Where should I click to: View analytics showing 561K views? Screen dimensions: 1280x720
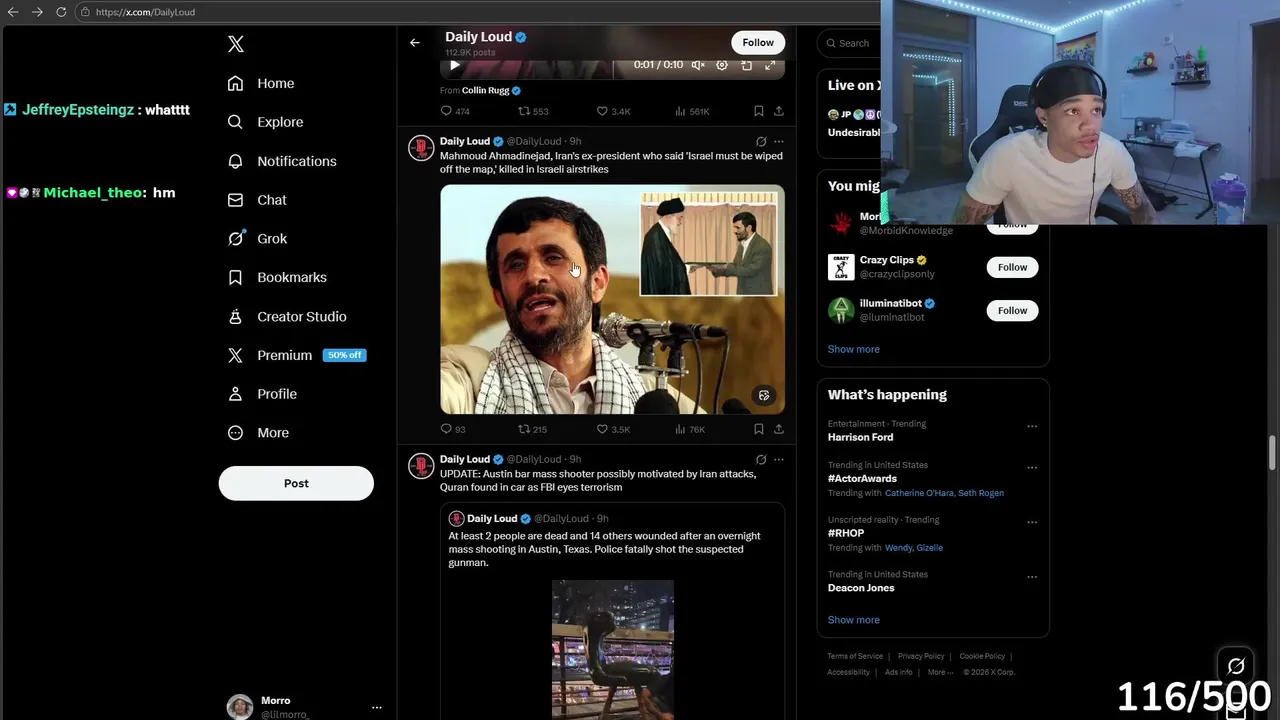click(692, 111)
